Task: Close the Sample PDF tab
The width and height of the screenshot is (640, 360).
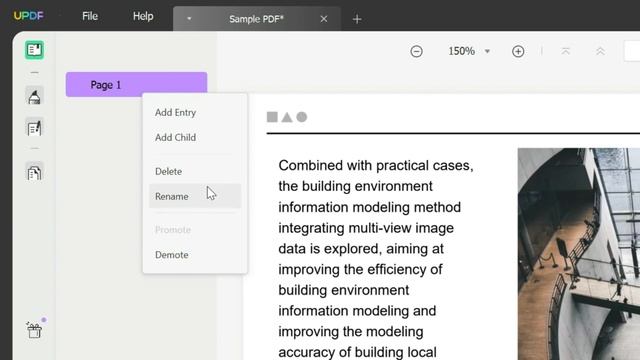Action: point(324,19)
